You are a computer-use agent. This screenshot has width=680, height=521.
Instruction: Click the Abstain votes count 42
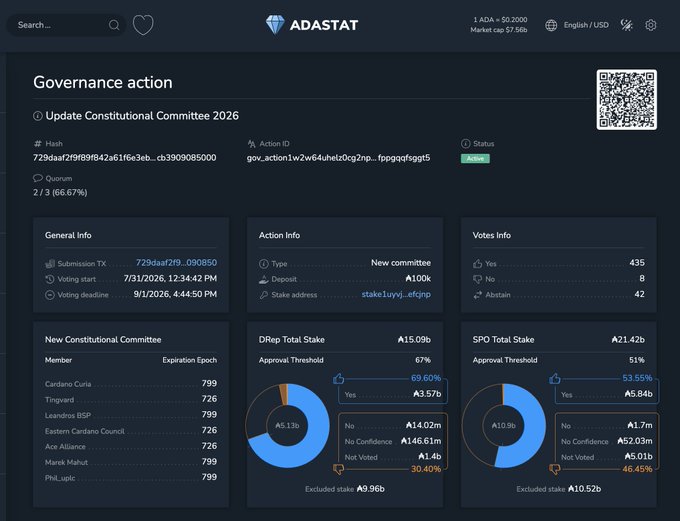point(639,294)
